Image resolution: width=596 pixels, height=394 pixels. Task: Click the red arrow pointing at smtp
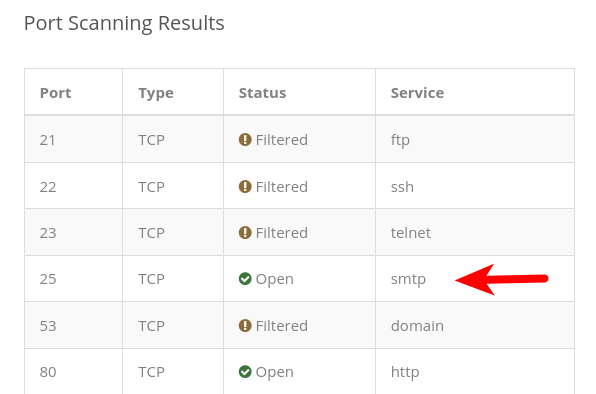click(501, 280)
